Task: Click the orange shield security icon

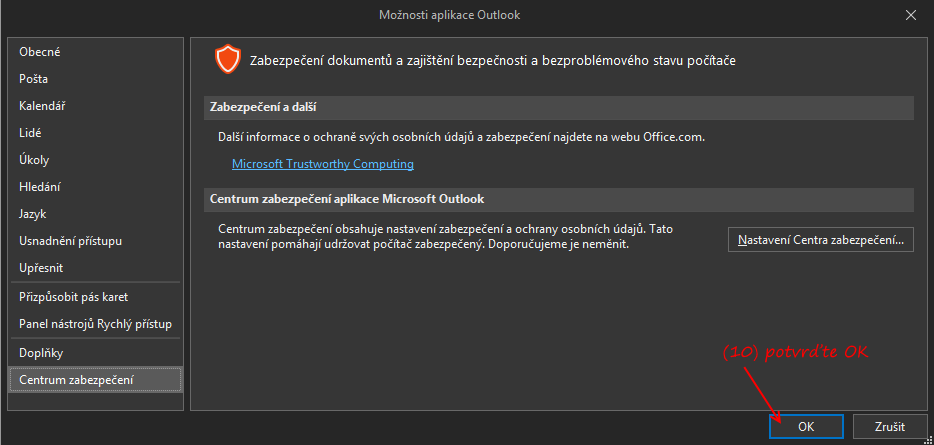Action: (228, 60)
